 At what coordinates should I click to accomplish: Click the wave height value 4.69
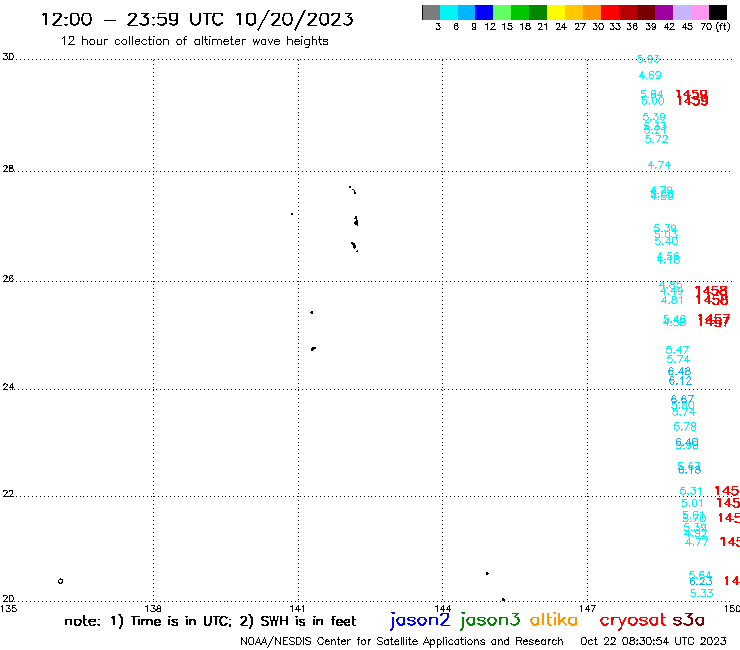click(x=650, y=75)
